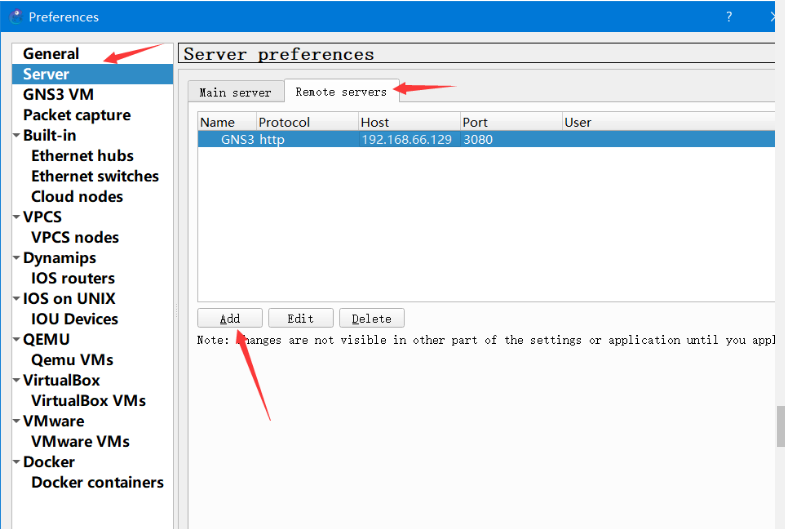Select the VirtualBox category
The image size is (785, 529).
tap(62, 380)
